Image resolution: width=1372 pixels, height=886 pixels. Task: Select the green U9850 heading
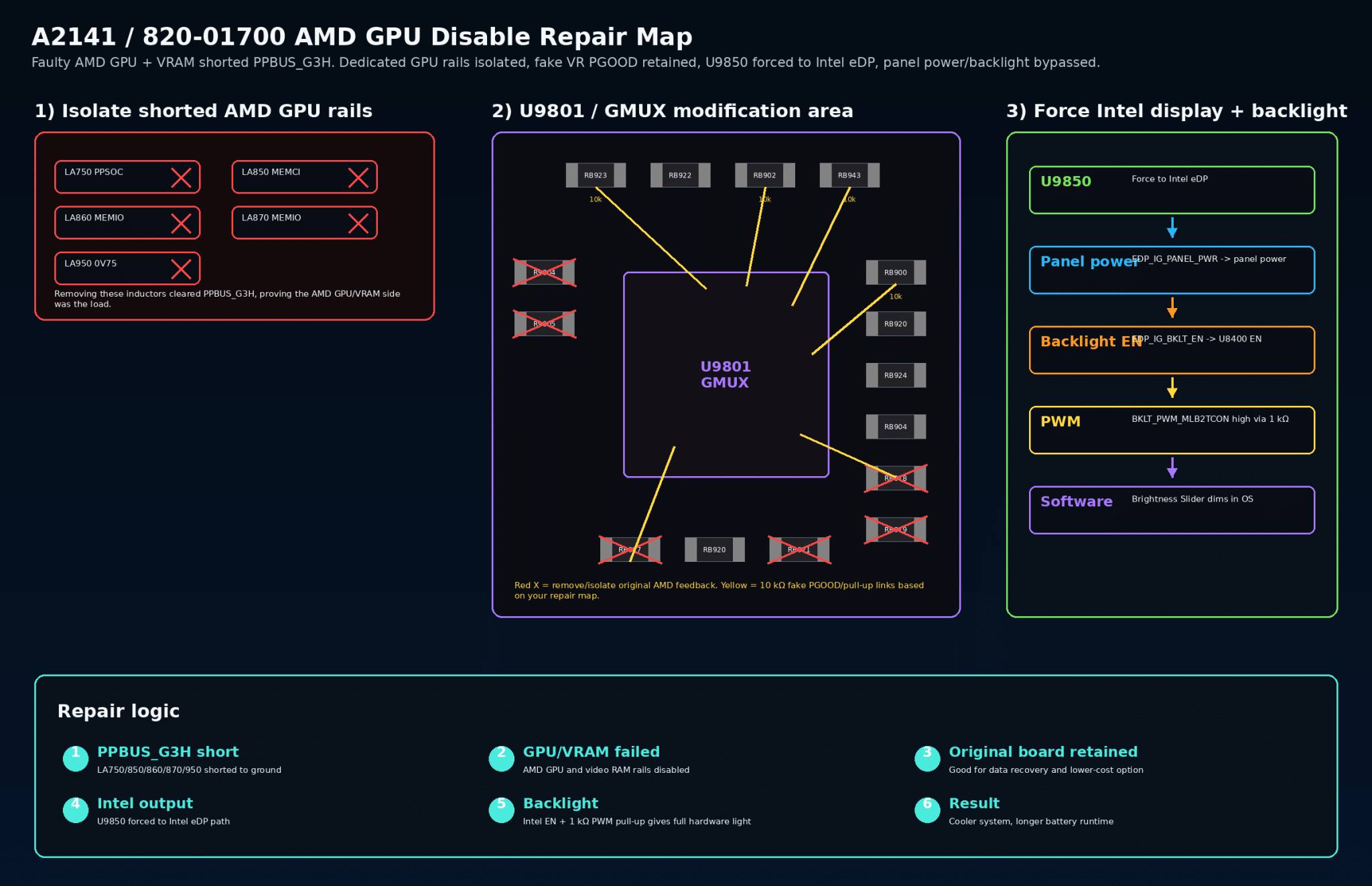[1066, 181]
